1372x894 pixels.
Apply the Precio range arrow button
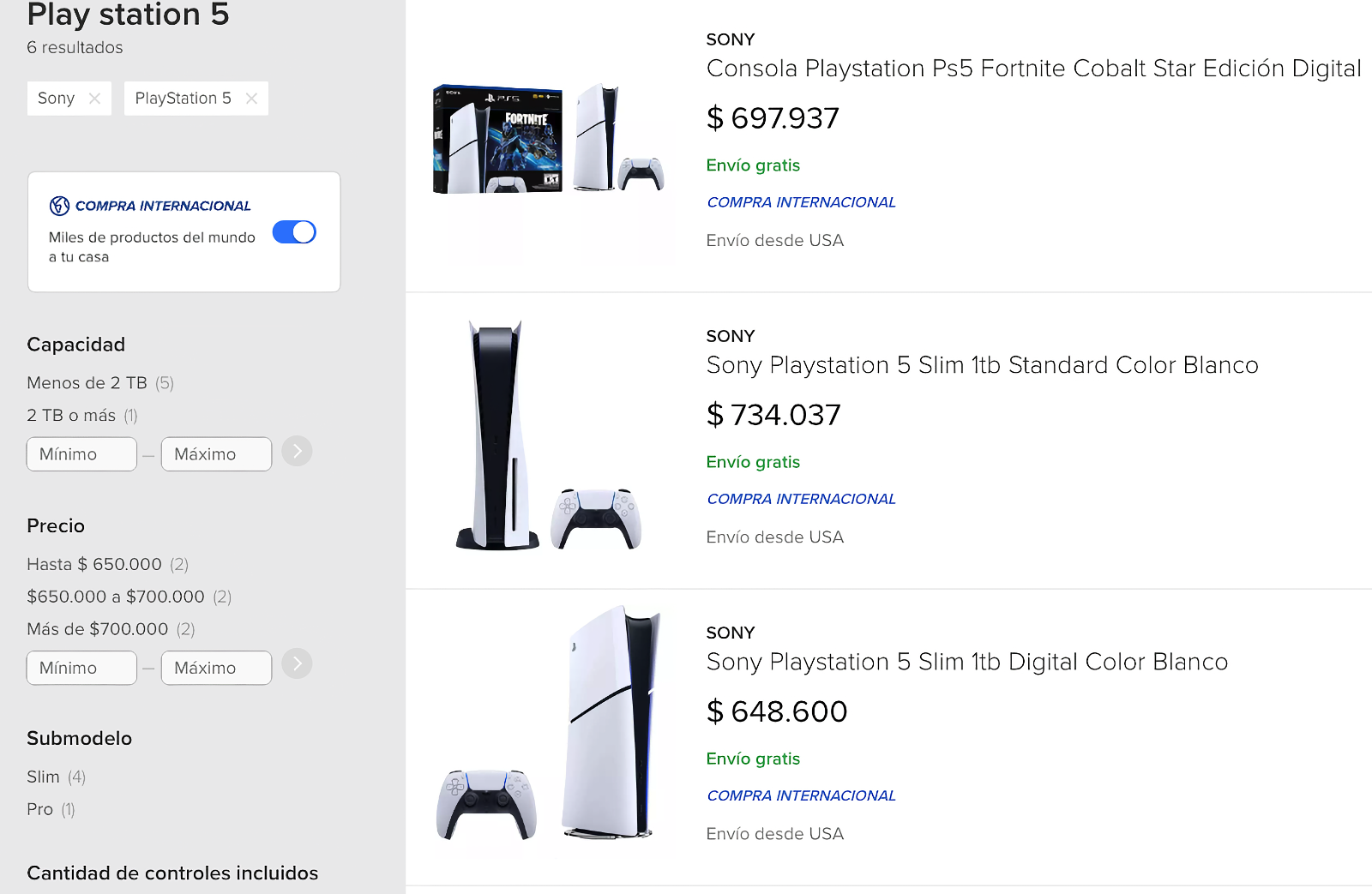coord(297,663)
